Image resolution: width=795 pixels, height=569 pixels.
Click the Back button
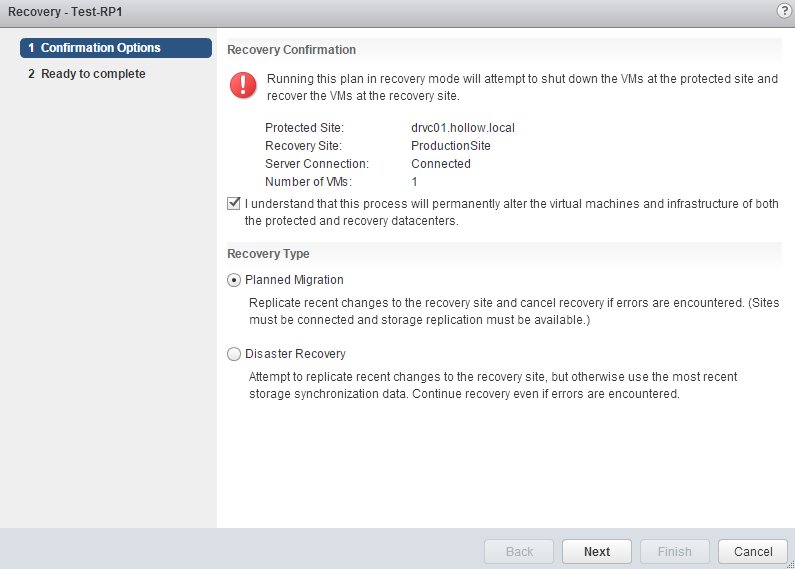(519, 551)
